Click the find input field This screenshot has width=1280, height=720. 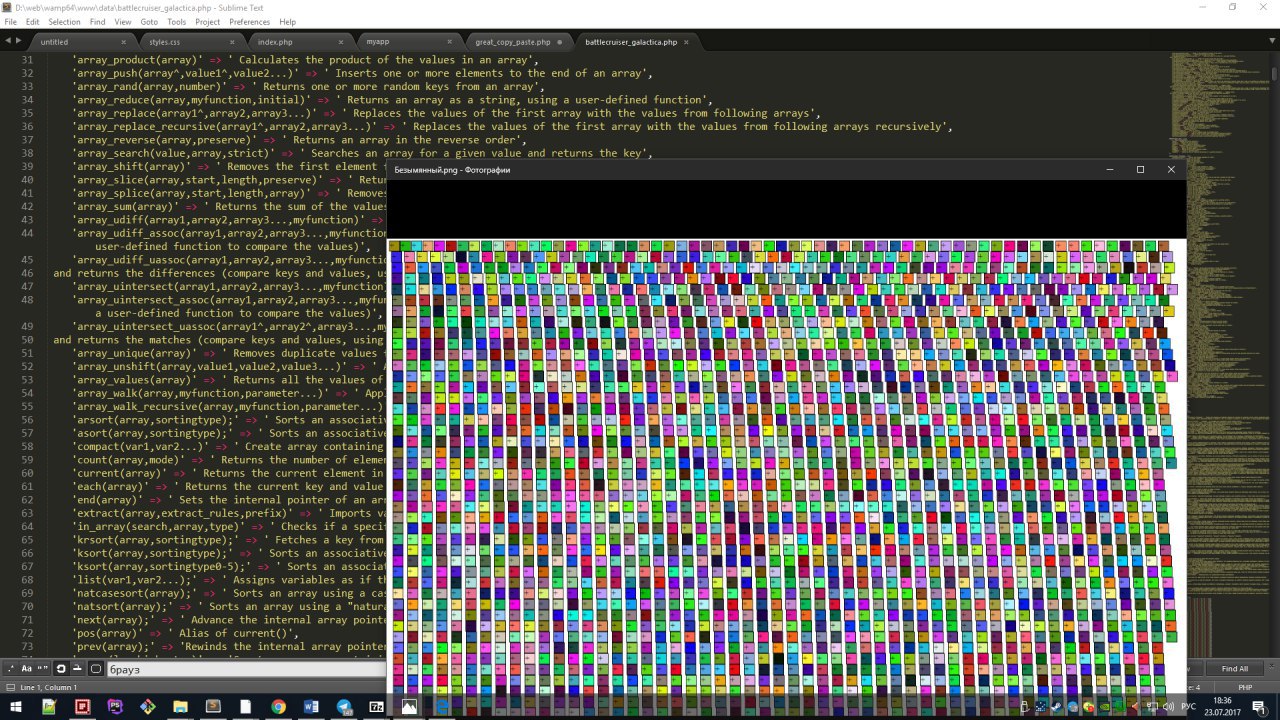pos(247,669)
